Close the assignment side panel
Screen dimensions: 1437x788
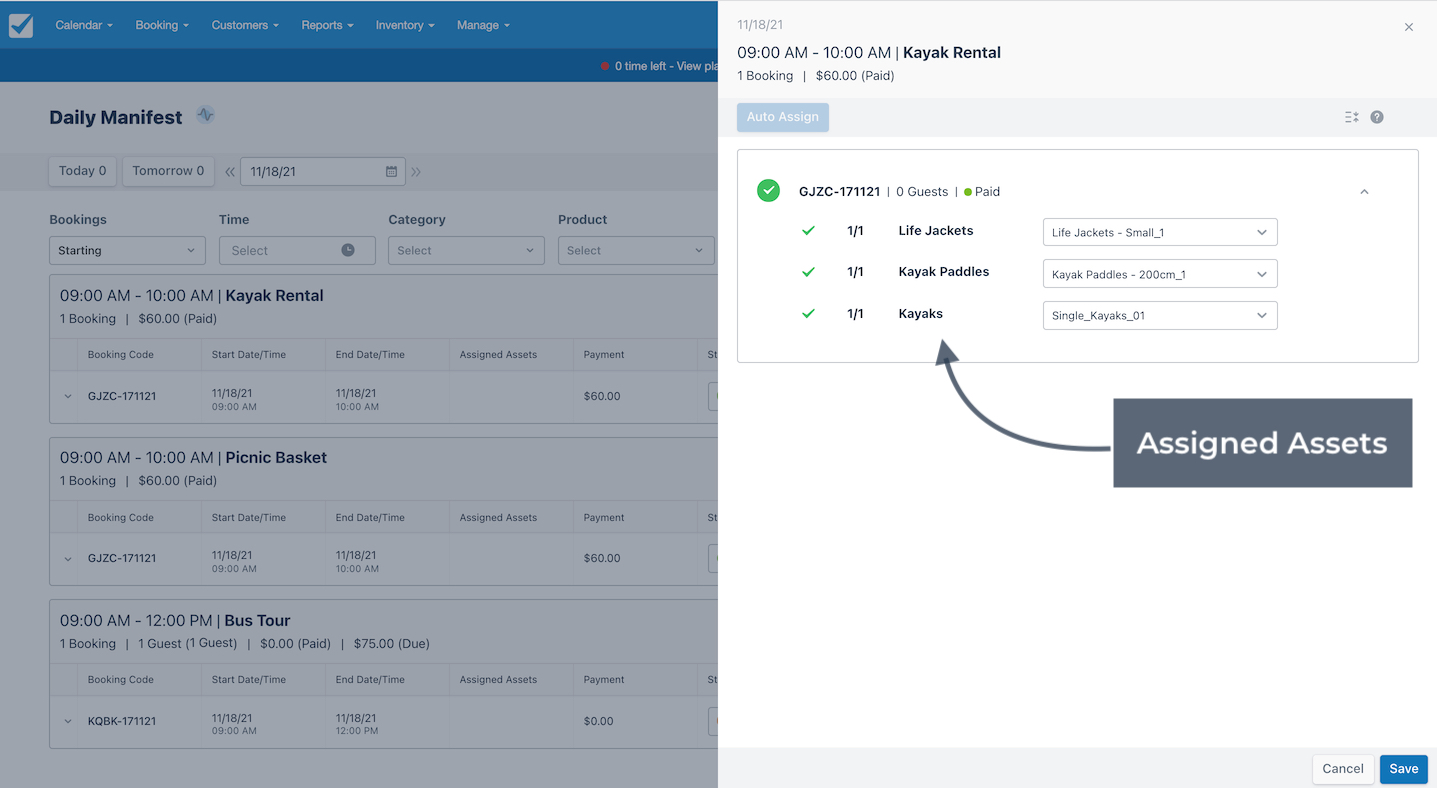tap(1409, 27)
